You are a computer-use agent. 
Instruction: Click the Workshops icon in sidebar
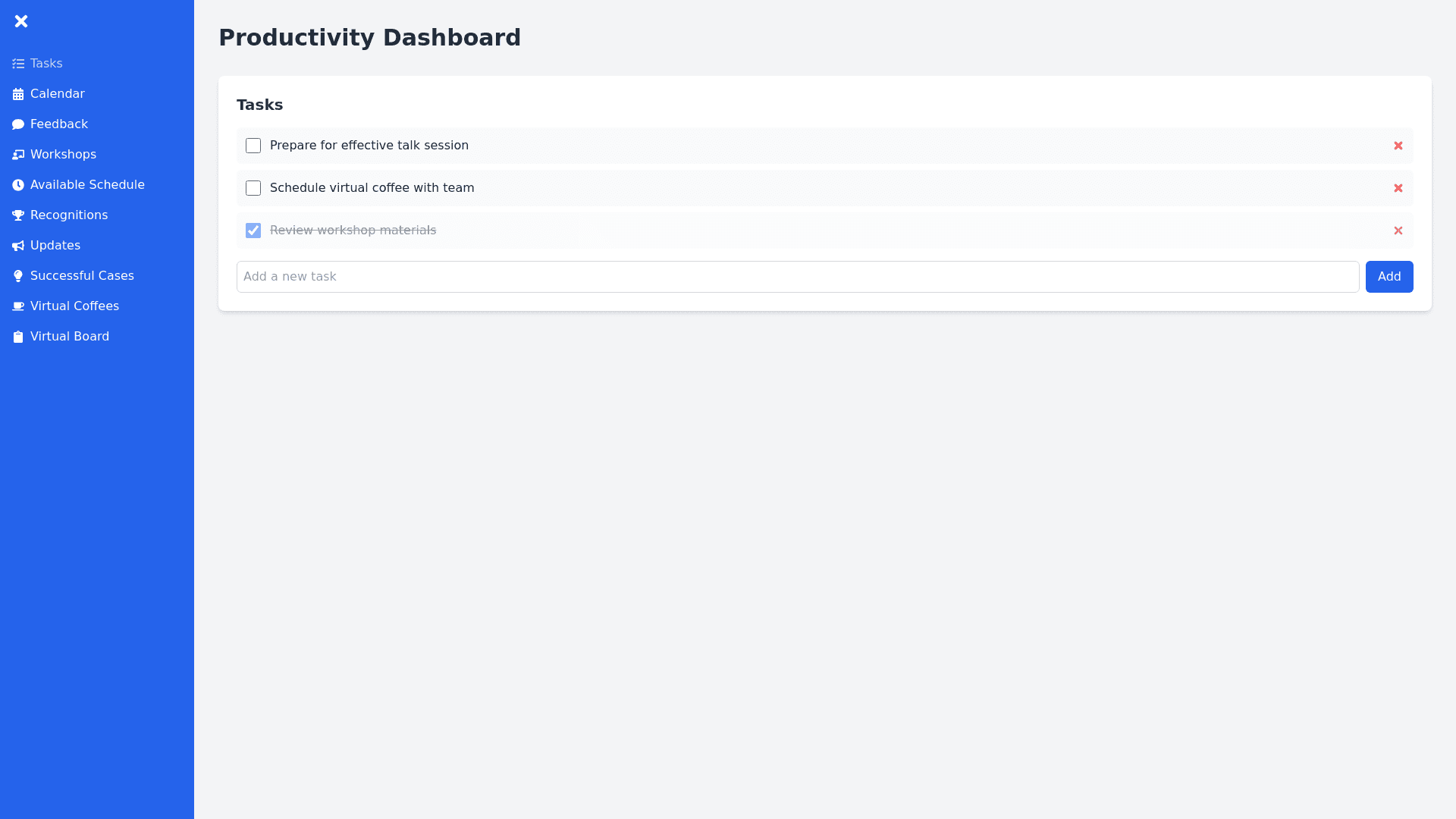pos(18,155)
